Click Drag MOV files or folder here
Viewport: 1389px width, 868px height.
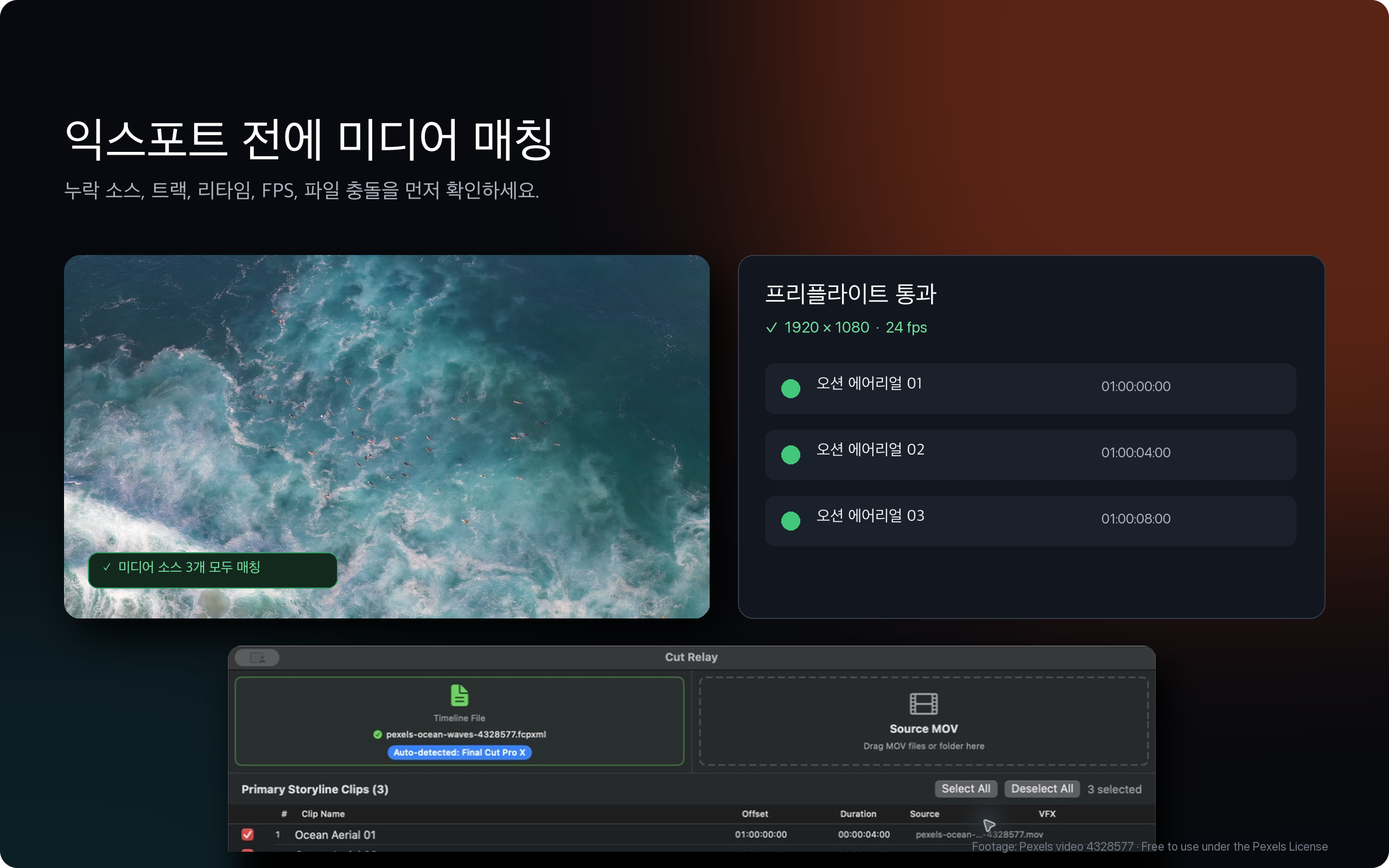click(923, 746)
